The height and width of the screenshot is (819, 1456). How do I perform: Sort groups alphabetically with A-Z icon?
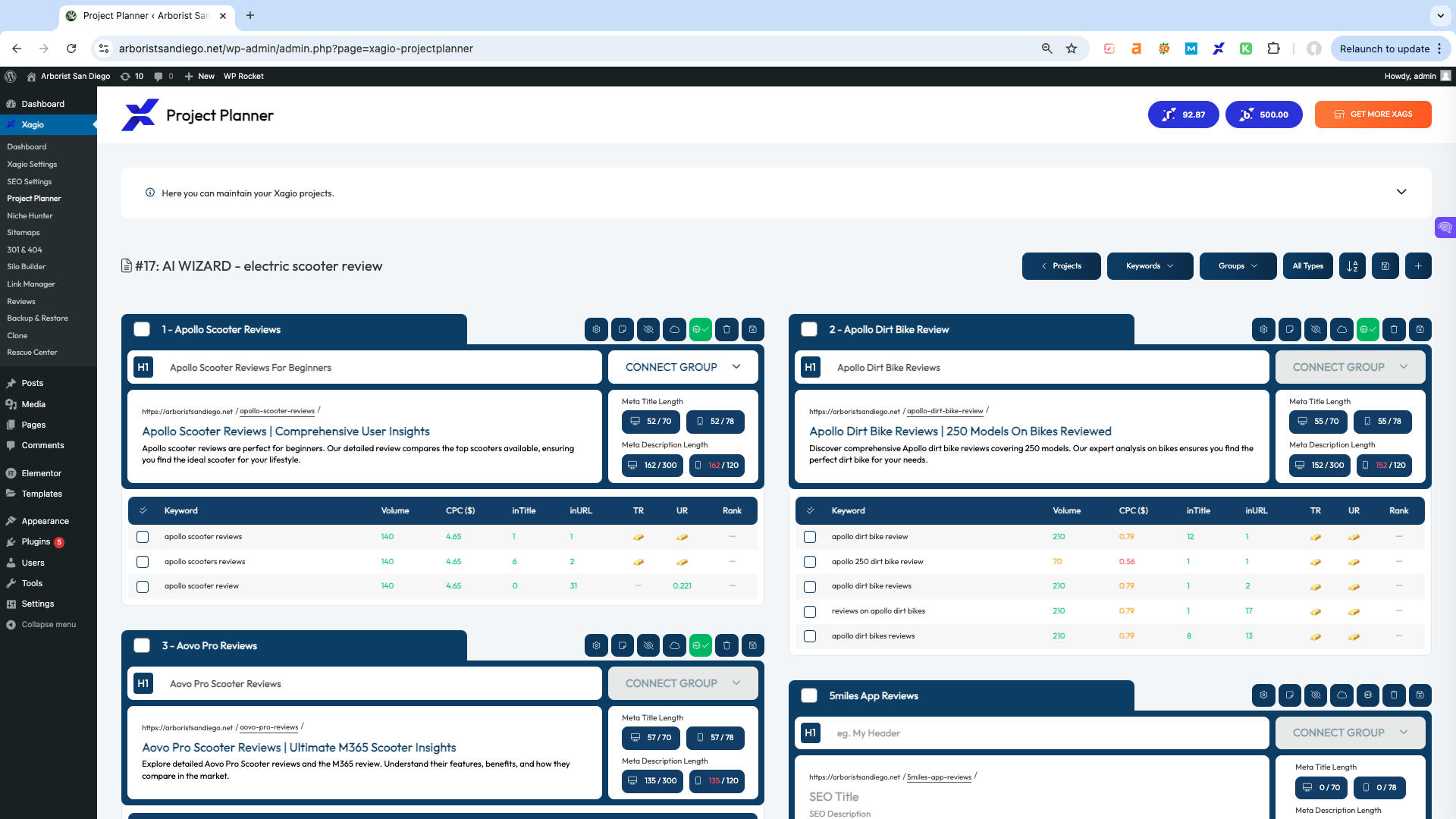1353,266
